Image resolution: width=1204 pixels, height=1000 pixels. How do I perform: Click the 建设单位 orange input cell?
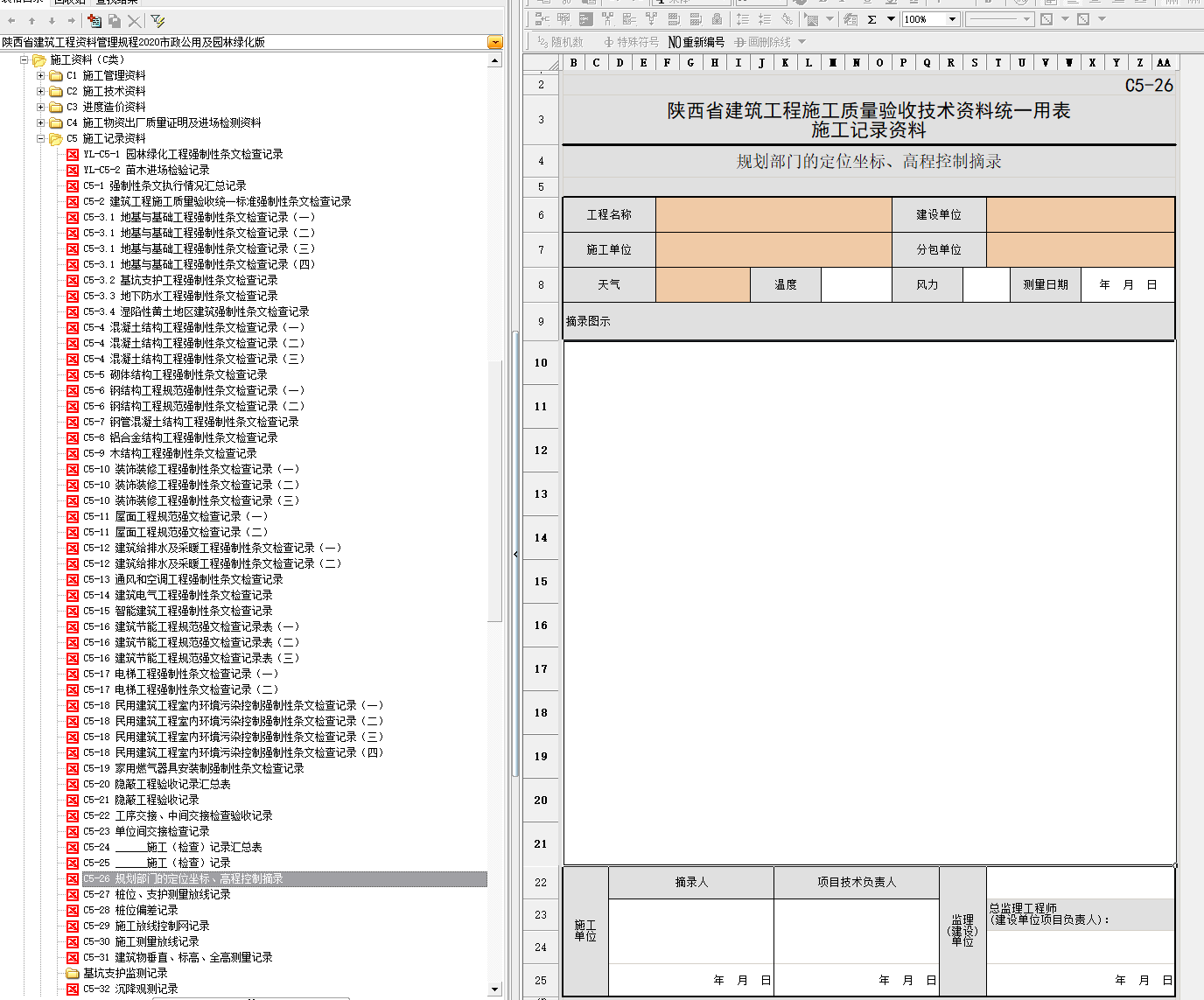(x=1080, y=215)
